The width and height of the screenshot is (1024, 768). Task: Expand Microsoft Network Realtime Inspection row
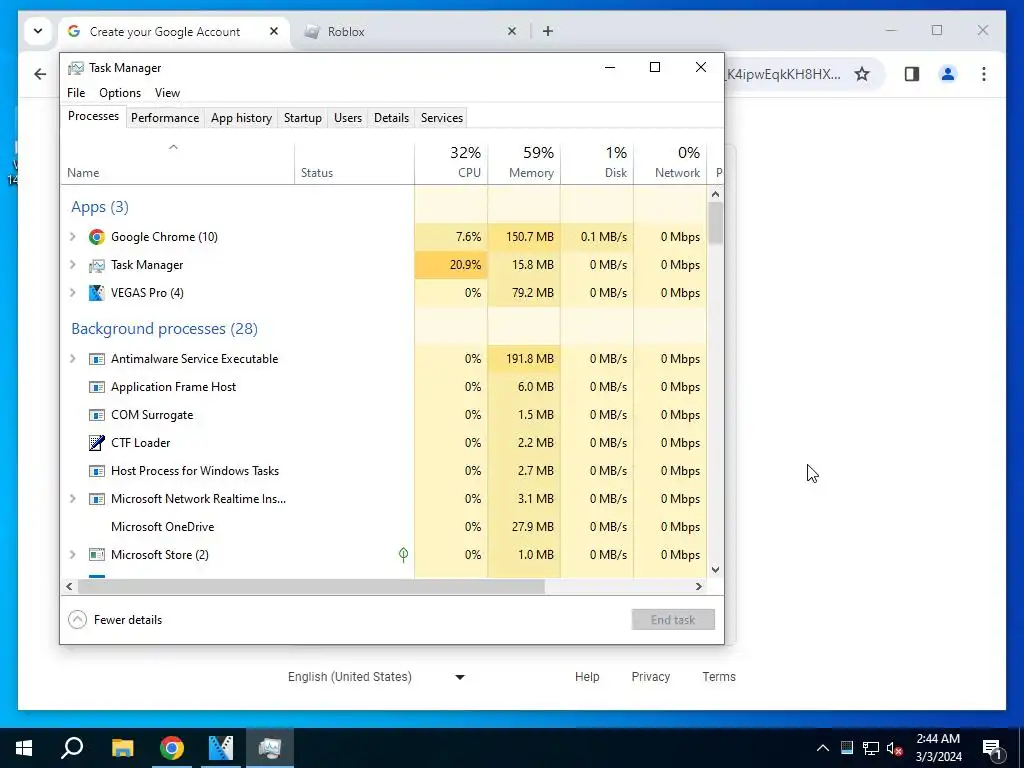(72, 499)
